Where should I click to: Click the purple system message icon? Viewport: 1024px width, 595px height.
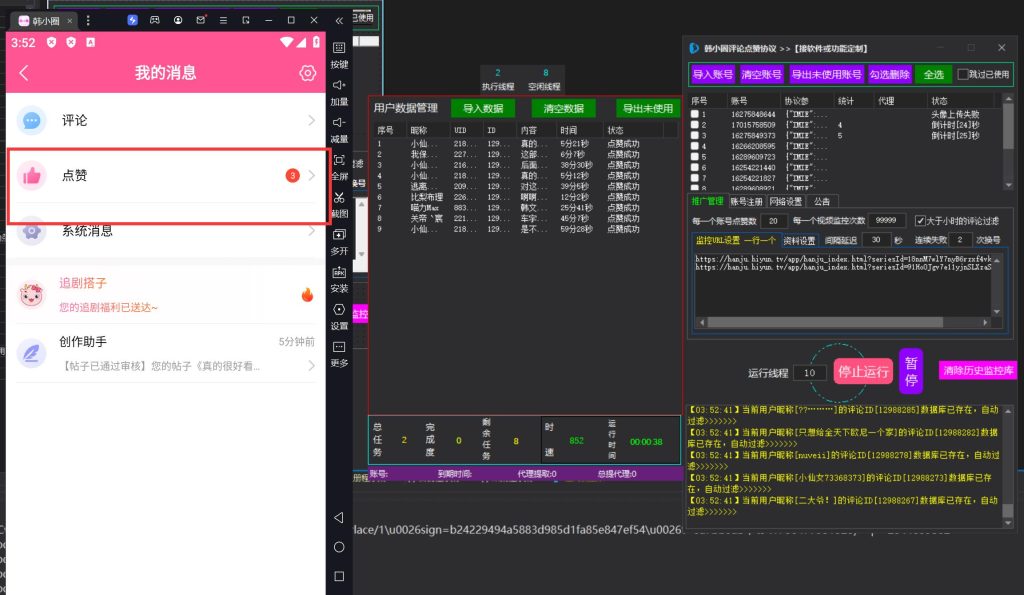point(31,231)
